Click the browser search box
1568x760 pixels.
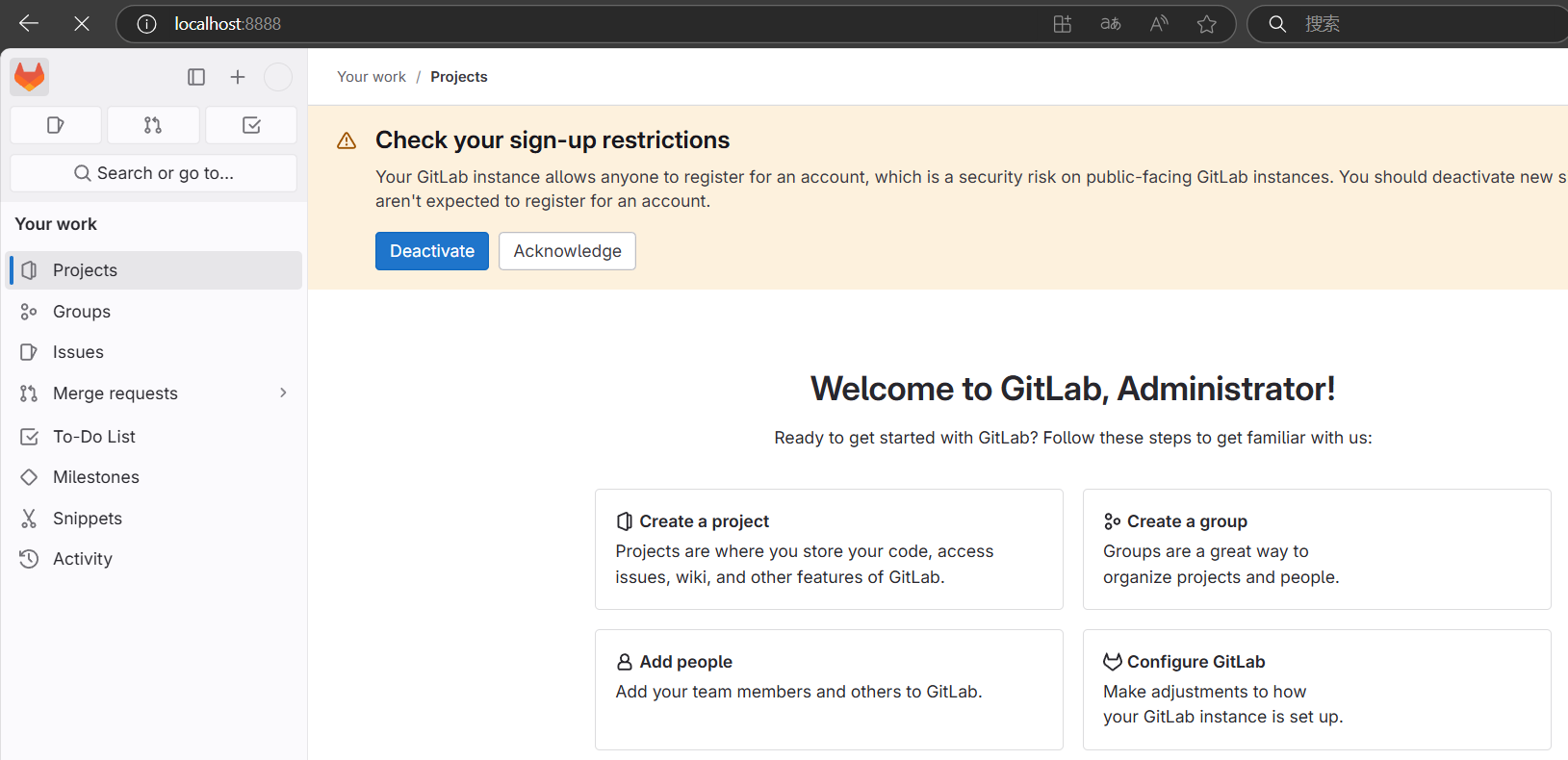(1410, 24)
